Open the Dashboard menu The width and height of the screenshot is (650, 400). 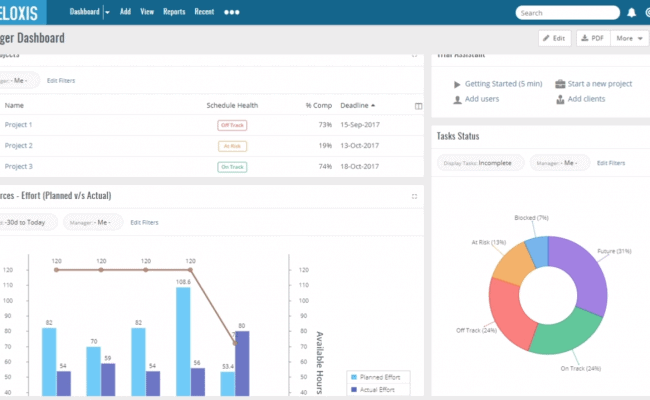85,12
